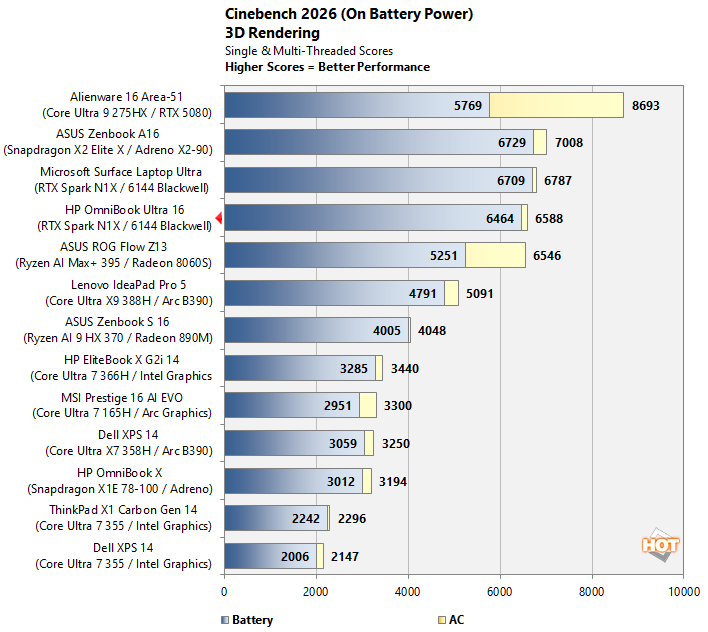Click the red arrow marker beside HP OmniBook Ultra 16
Viewport: 708px width, 632px height.
tap(219, 218)
